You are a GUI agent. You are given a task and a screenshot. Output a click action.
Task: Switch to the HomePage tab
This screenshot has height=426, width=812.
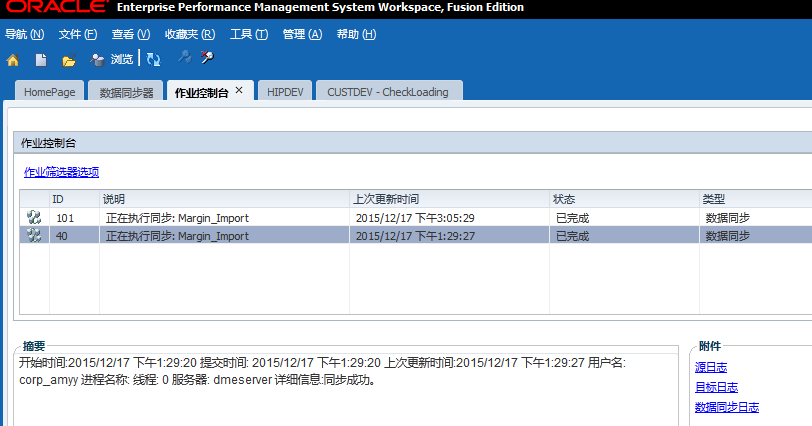50,92
